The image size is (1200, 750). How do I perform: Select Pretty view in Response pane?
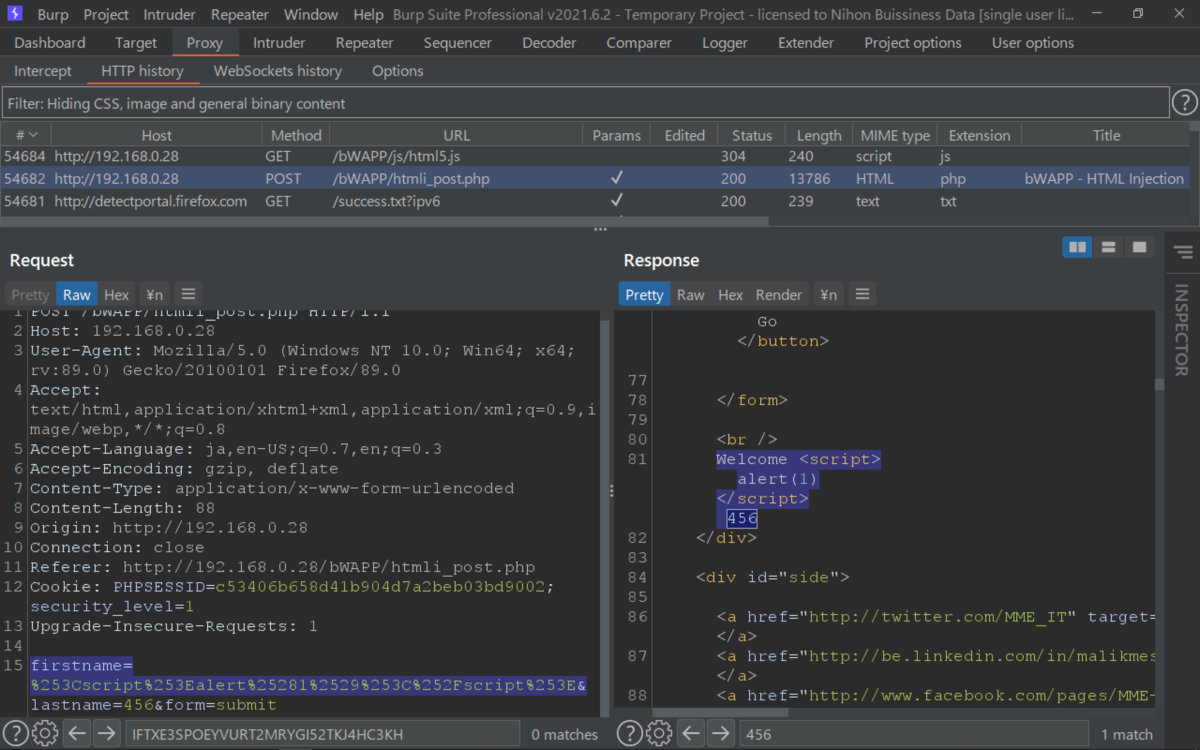(644, 294)
